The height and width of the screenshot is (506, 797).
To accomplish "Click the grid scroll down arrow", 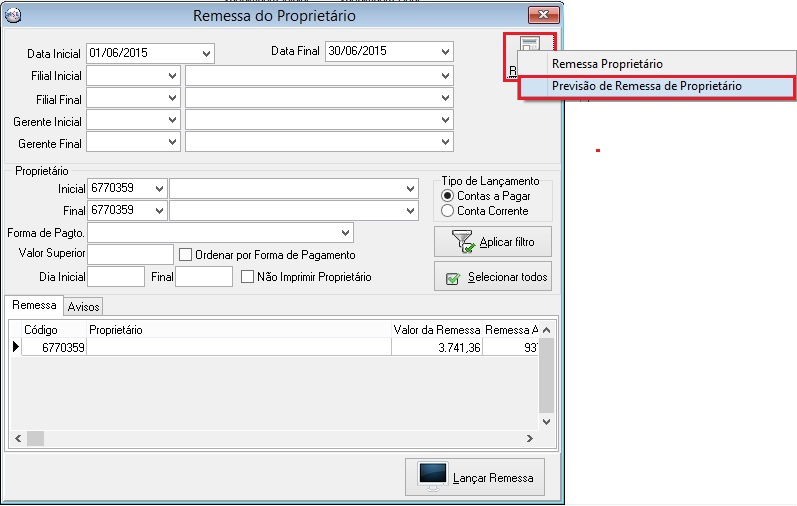I will [546, 421].
